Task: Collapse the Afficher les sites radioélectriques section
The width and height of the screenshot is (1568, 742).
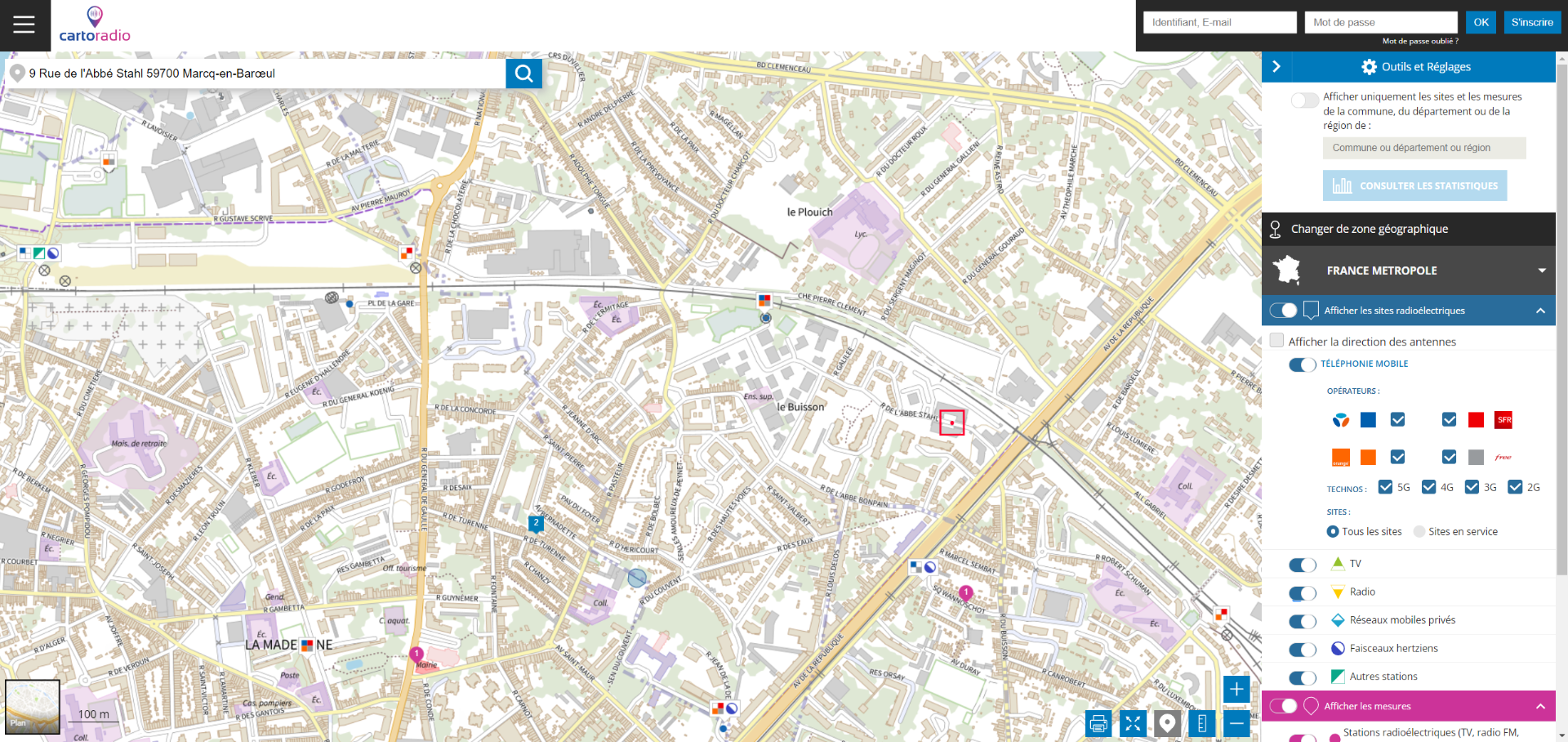Action: point(1539,311)
